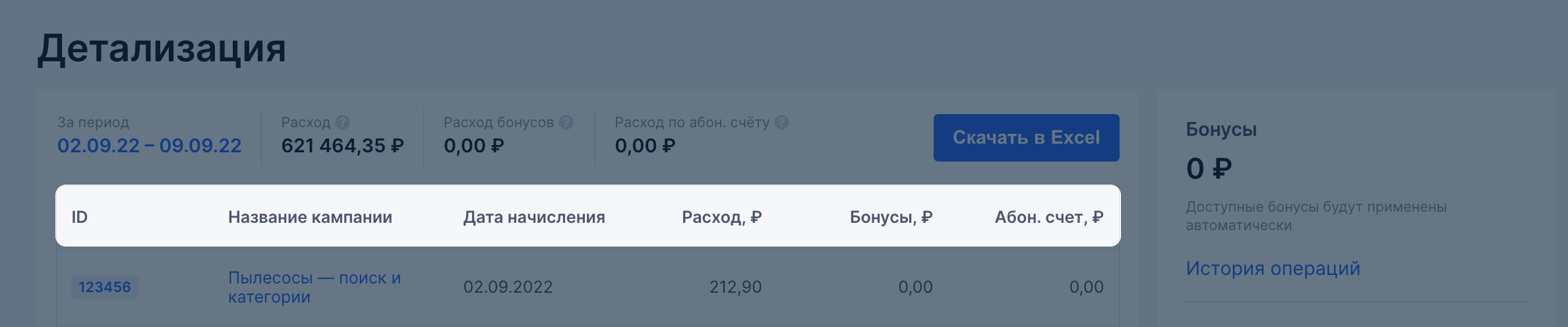The width and height of the screenshot is (1568, 327).
Task: Click the question icon by Расход по абон. счёту
Action: (781, 123)
